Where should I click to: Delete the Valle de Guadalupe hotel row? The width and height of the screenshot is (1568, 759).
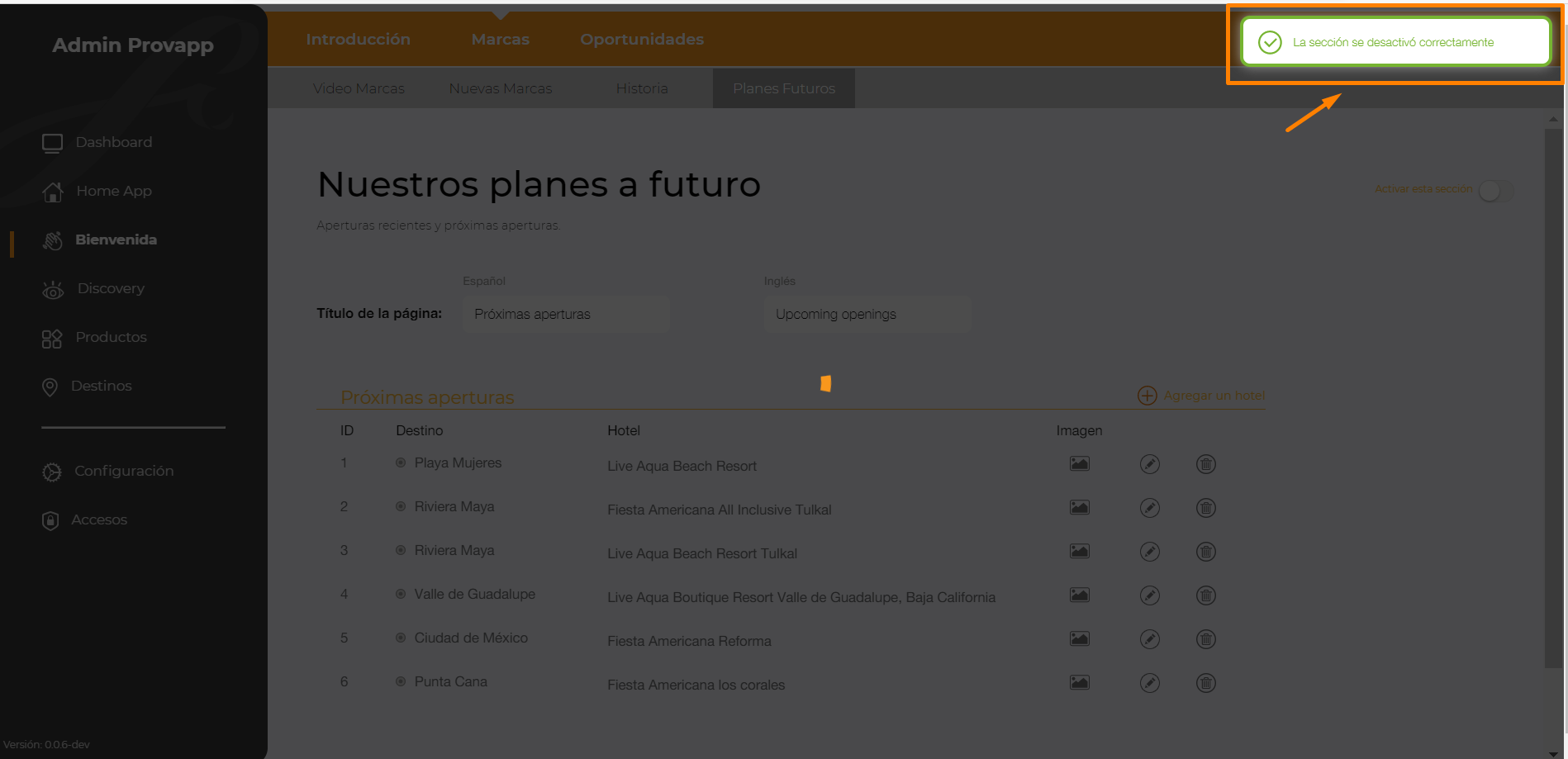click(1205, 595)
